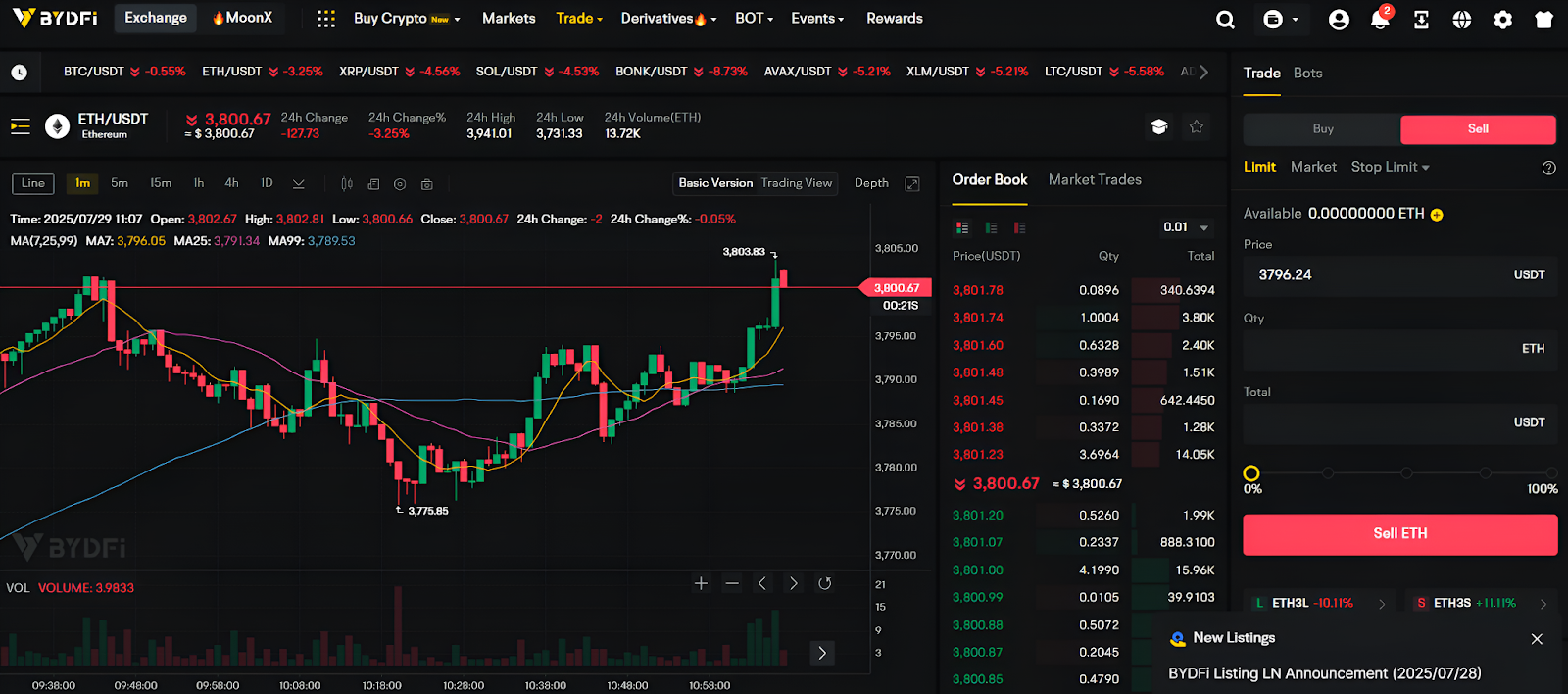
Task: Click the 0% amount slider handle
Action: tap(1251, 473)
